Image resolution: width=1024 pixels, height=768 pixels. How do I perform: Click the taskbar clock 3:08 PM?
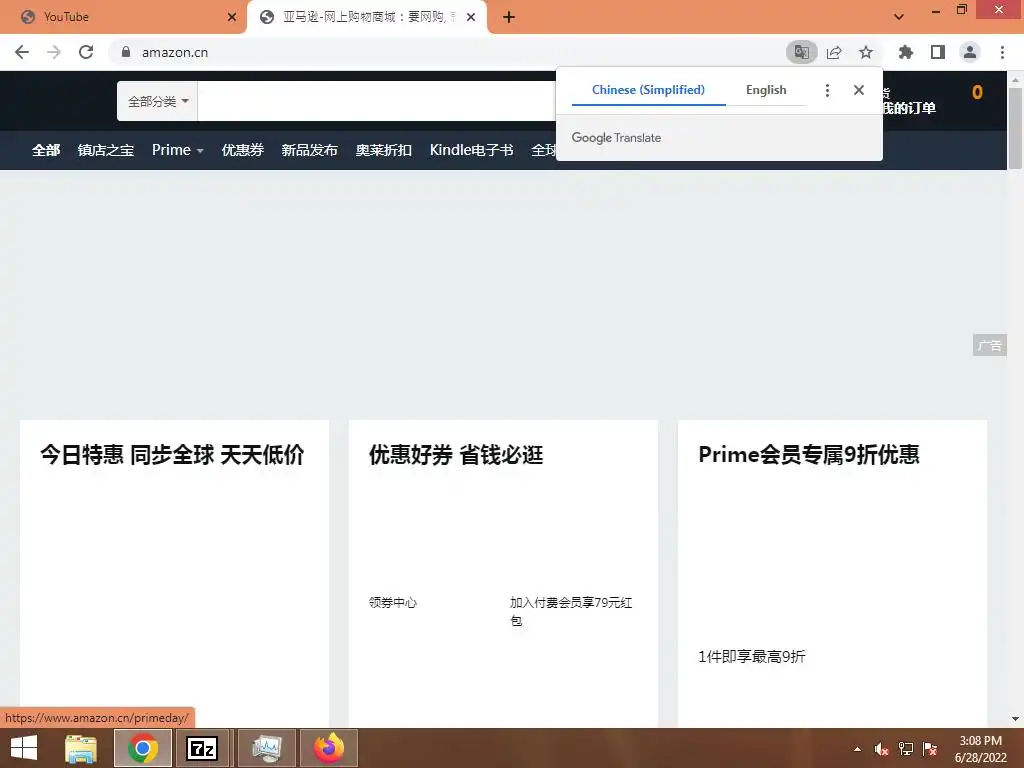[980, 749]
